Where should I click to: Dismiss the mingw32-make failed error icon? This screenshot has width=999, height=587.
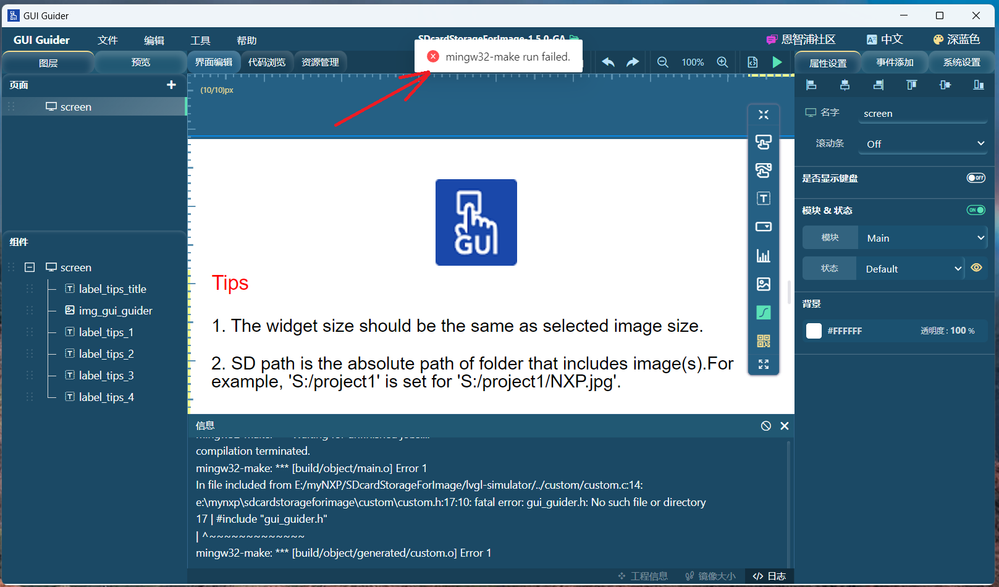433,57
